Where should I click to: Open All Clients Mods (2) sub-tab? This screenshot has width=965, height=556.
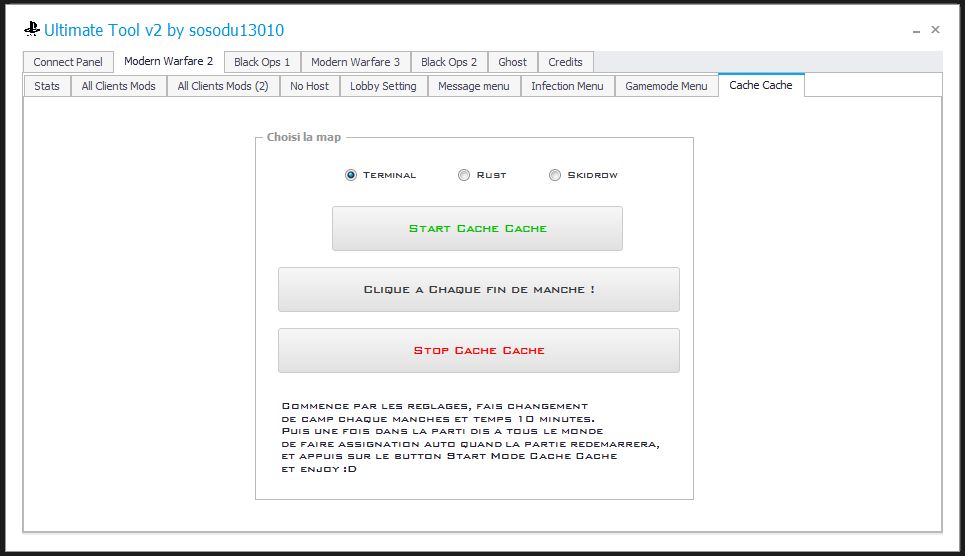pyautogui.click(x=223, y=86)
